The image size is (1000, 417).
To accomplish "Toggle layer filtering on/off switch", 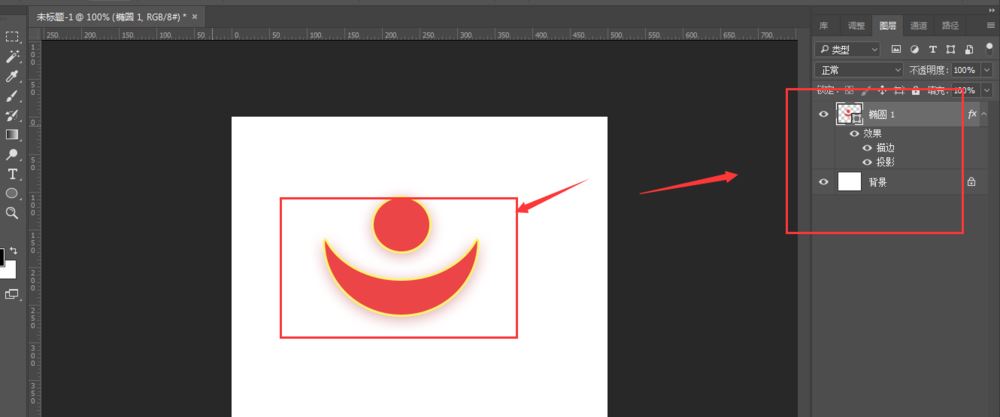I will [990, 48].
